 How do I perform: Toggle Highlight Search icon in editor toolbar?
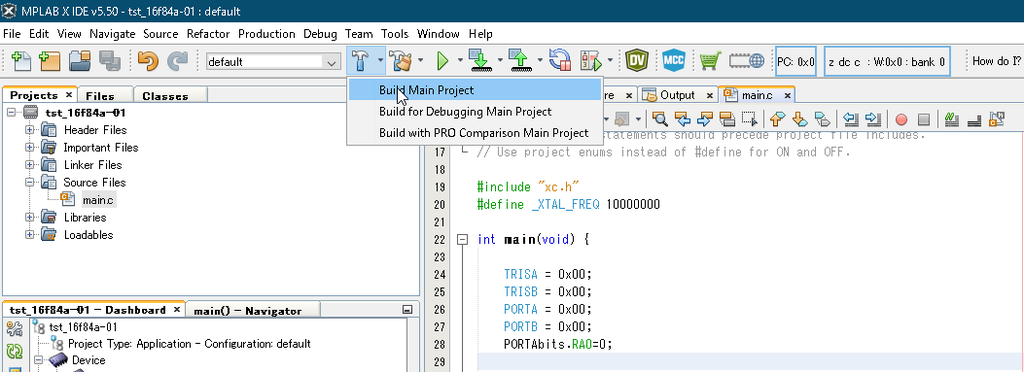[x=727, y=119]
